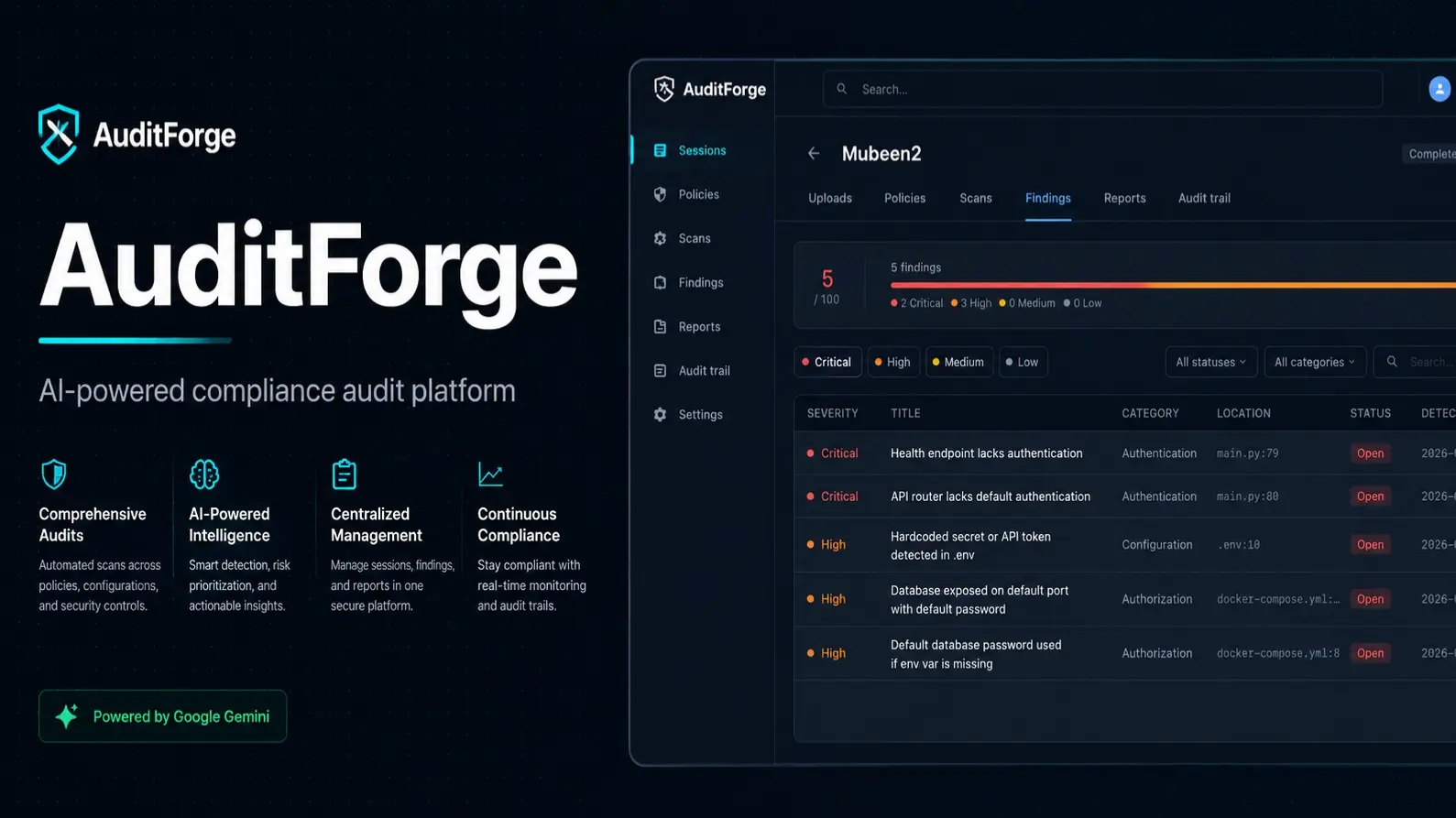The width and height of the screenshot is (1456, 818).
Task: Open the user profile avatar
Action: 1440,89
